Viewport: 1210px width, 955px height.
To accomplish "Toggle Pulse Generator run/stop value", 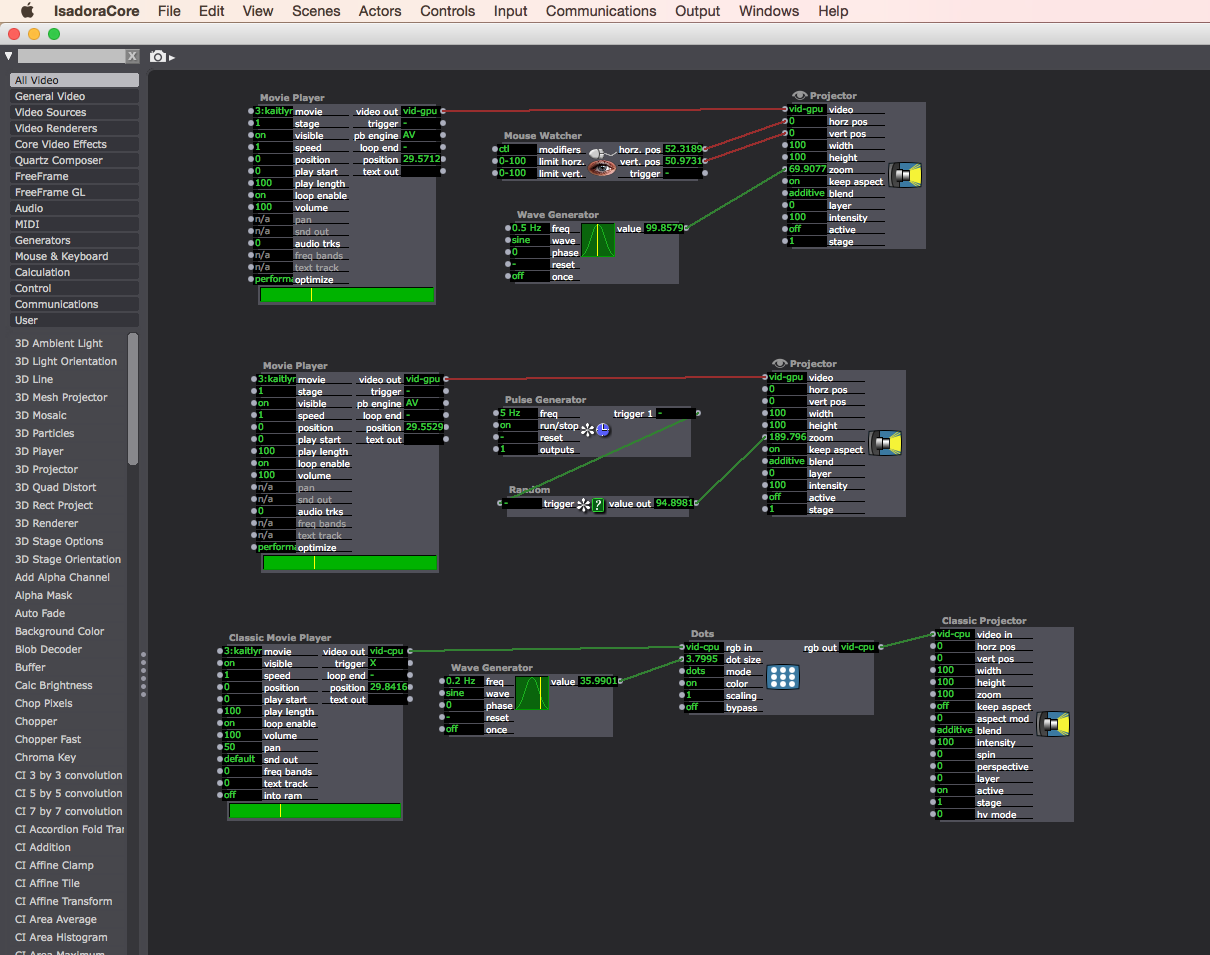I will click(517, 426).
